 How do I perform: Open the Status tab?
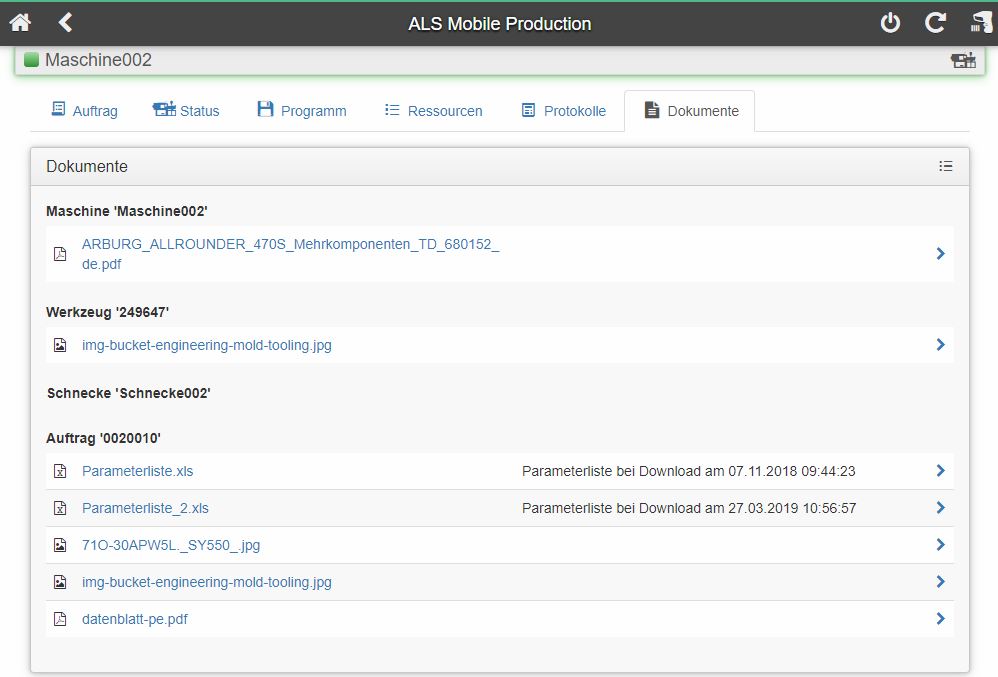click(186, 111)
